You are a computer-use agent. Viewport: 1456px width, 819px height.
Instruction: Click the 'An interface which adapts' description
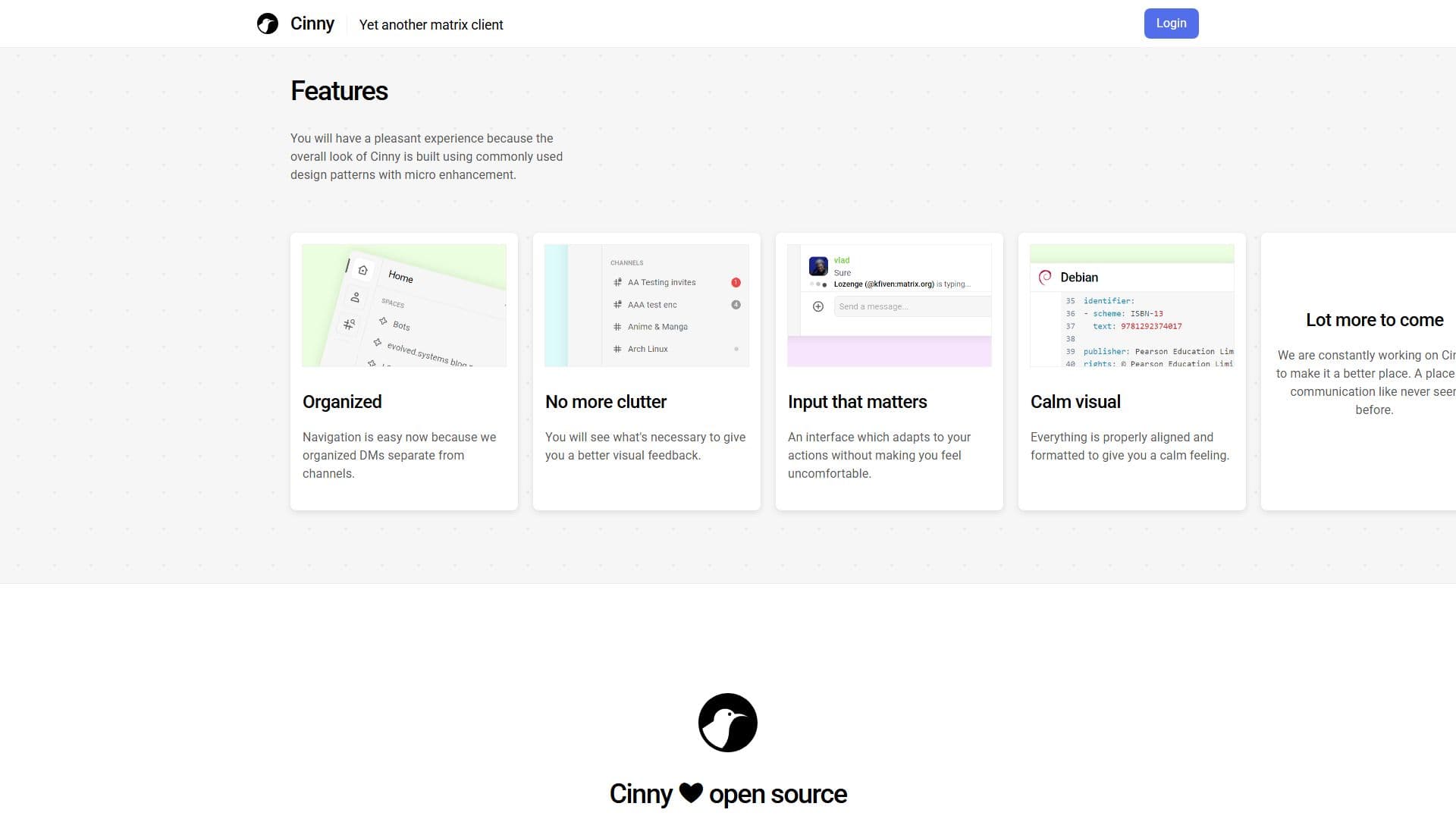coord(880,455)
